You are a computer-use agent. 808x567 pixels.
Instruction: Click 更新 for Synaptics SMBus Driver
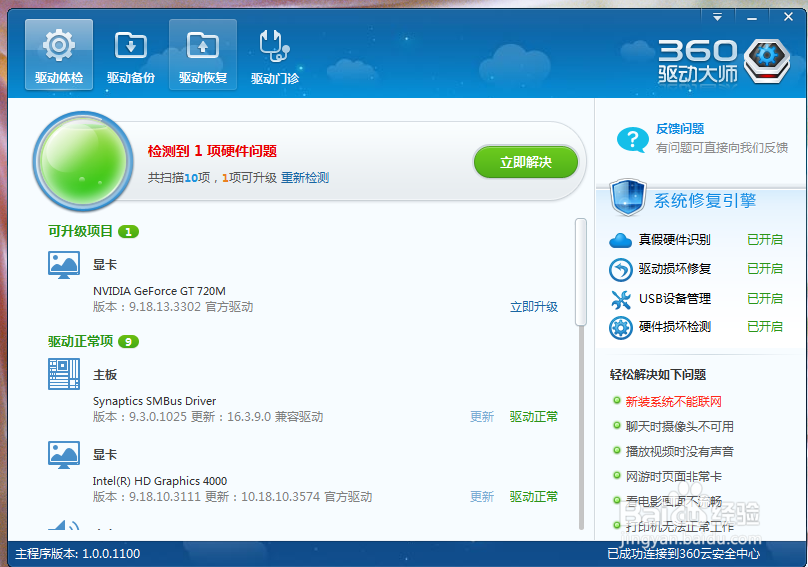coord(482,416)
